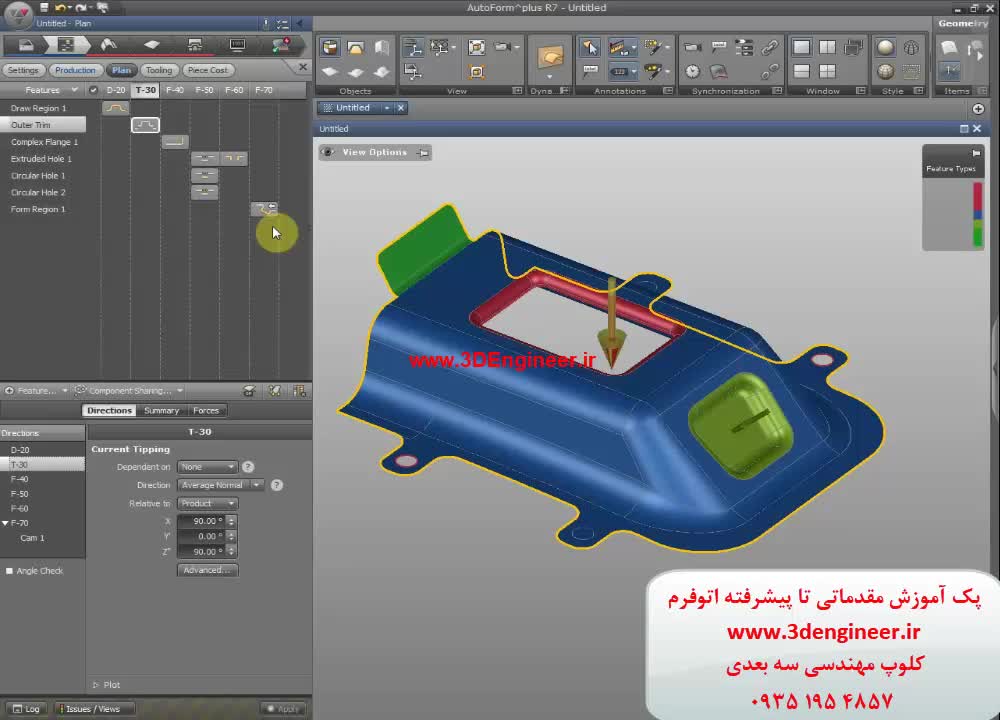This screenshot has height=720, width=1000.
Task: Open the Relative to Product dropdown
Action: coord(207,503)
